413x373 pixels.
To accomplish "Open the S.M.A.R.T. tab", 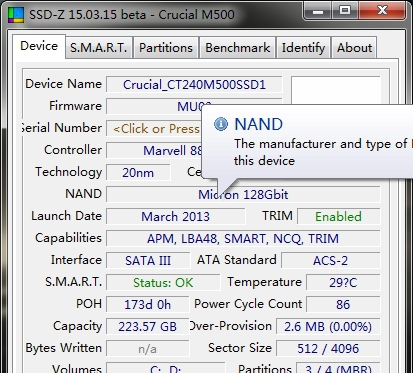I will [x=99, y=48].
